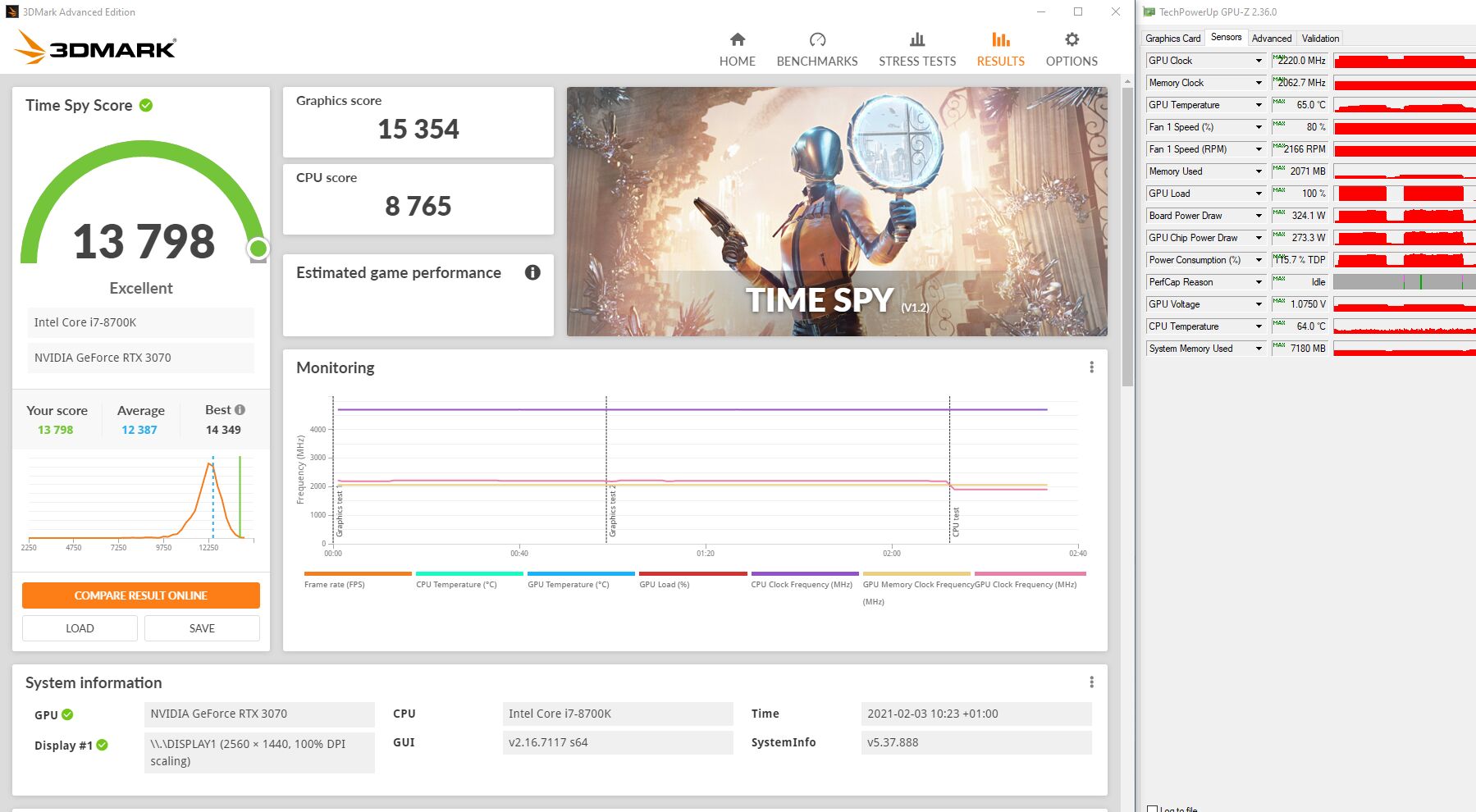Click the Time field 2021-02-03 10:23 +01:00
The image size is (1476, 812).
976,714
